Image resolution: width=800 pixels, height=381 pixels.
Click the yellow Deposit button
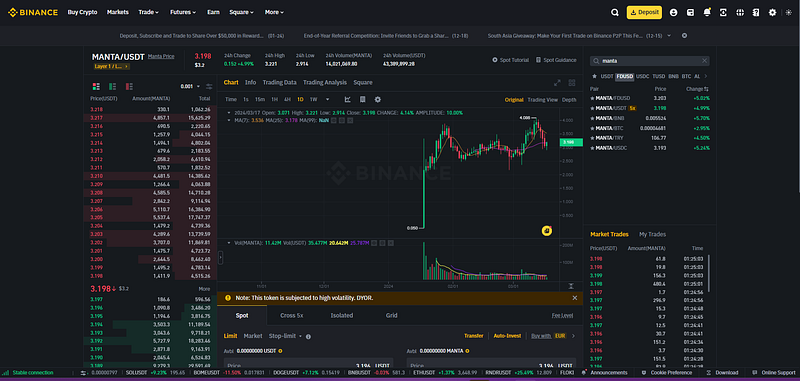[x=644, y=12]
